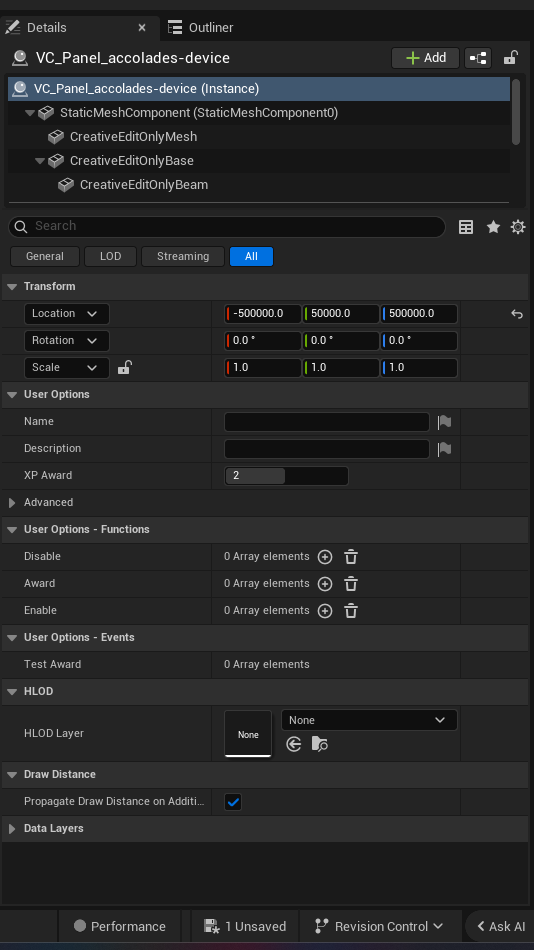The height and width of the screenshot is (950, 534).
Task: Adjust the XP Award slider
Action: (x=287, y=476)
